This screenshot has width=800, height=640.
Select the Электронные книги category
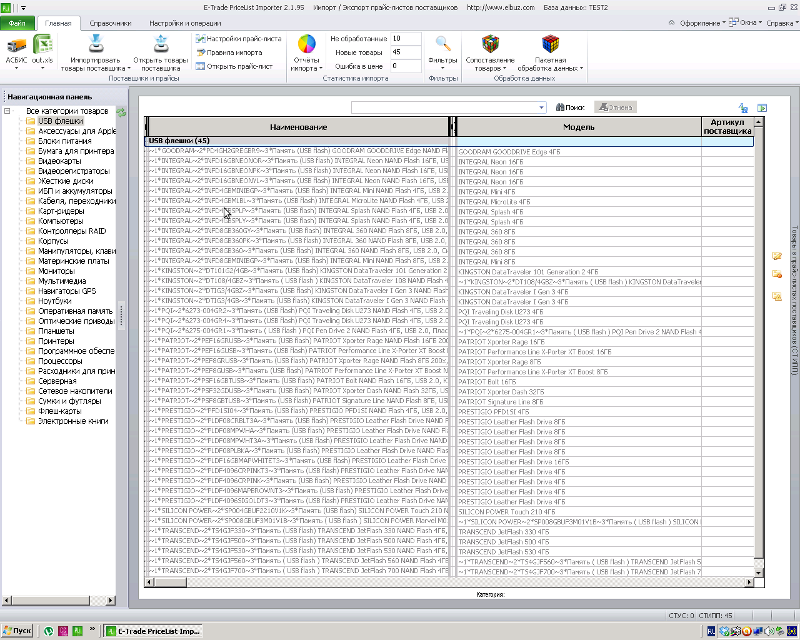73,421
